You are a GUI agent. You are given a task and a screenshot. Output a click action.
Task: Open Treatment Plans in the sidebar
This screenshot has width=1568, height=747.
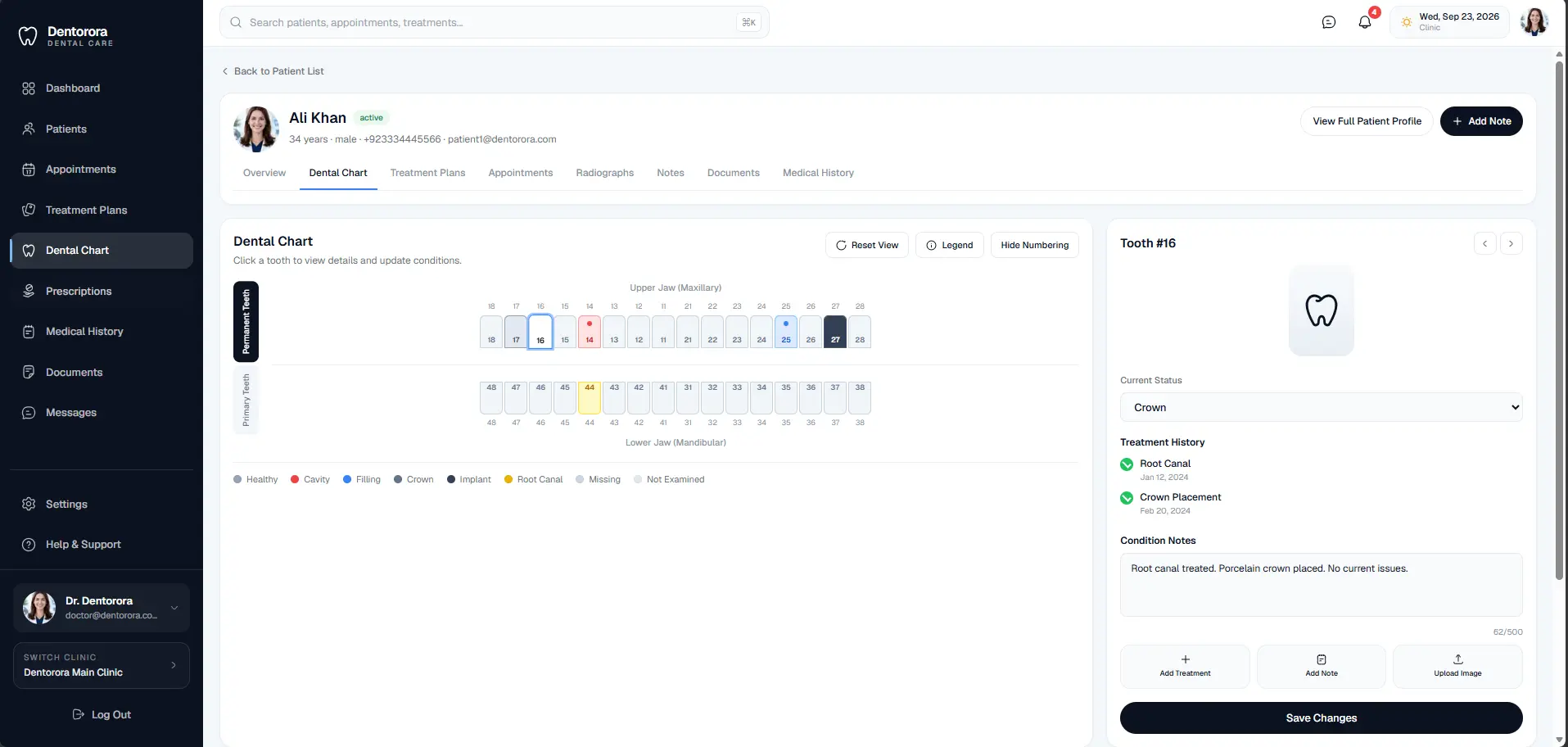click(102, 210)
